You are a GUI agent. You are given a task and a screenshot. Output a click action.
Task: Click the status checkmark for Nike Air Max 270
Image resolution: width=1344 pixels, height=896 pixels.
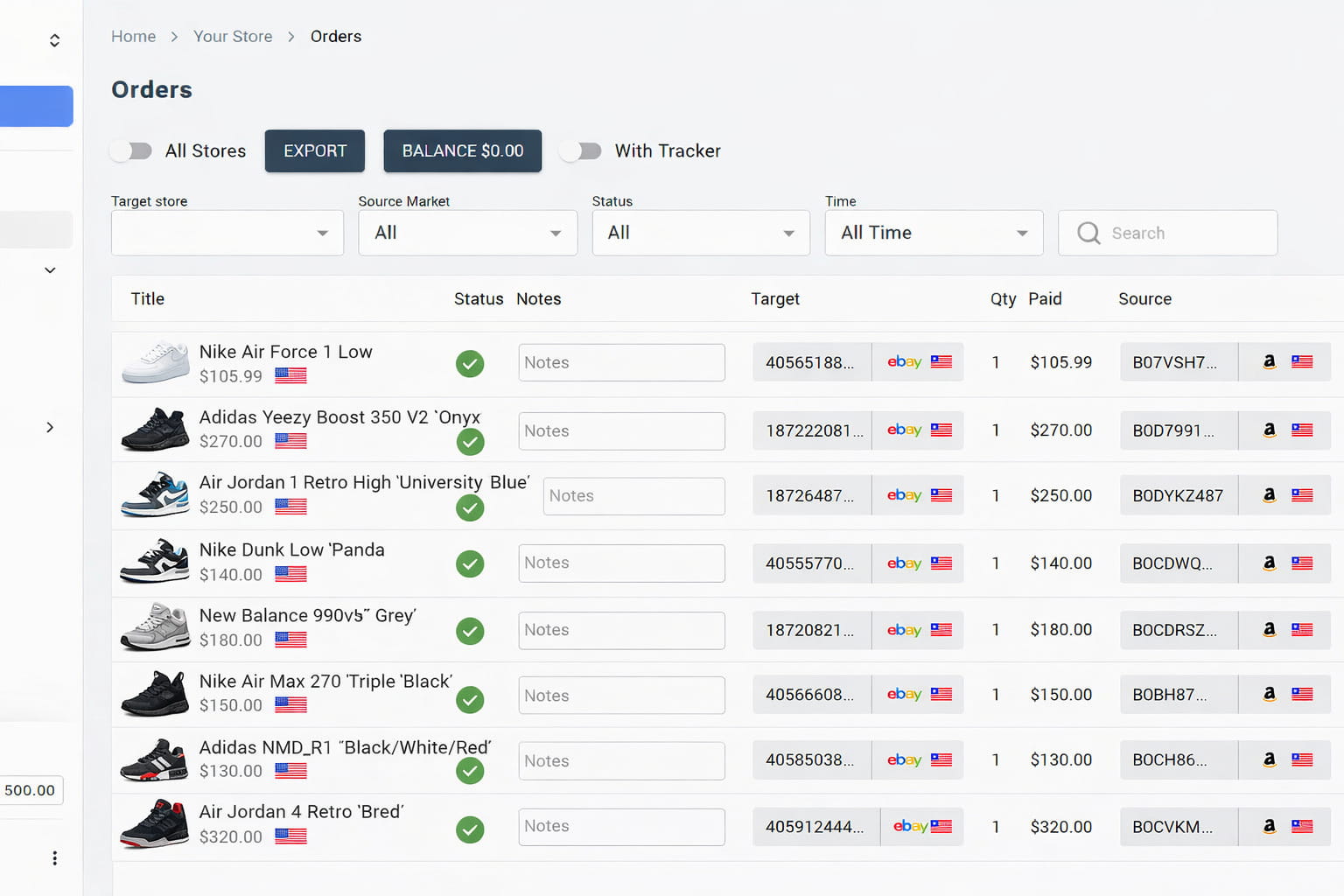coord(470,699)
